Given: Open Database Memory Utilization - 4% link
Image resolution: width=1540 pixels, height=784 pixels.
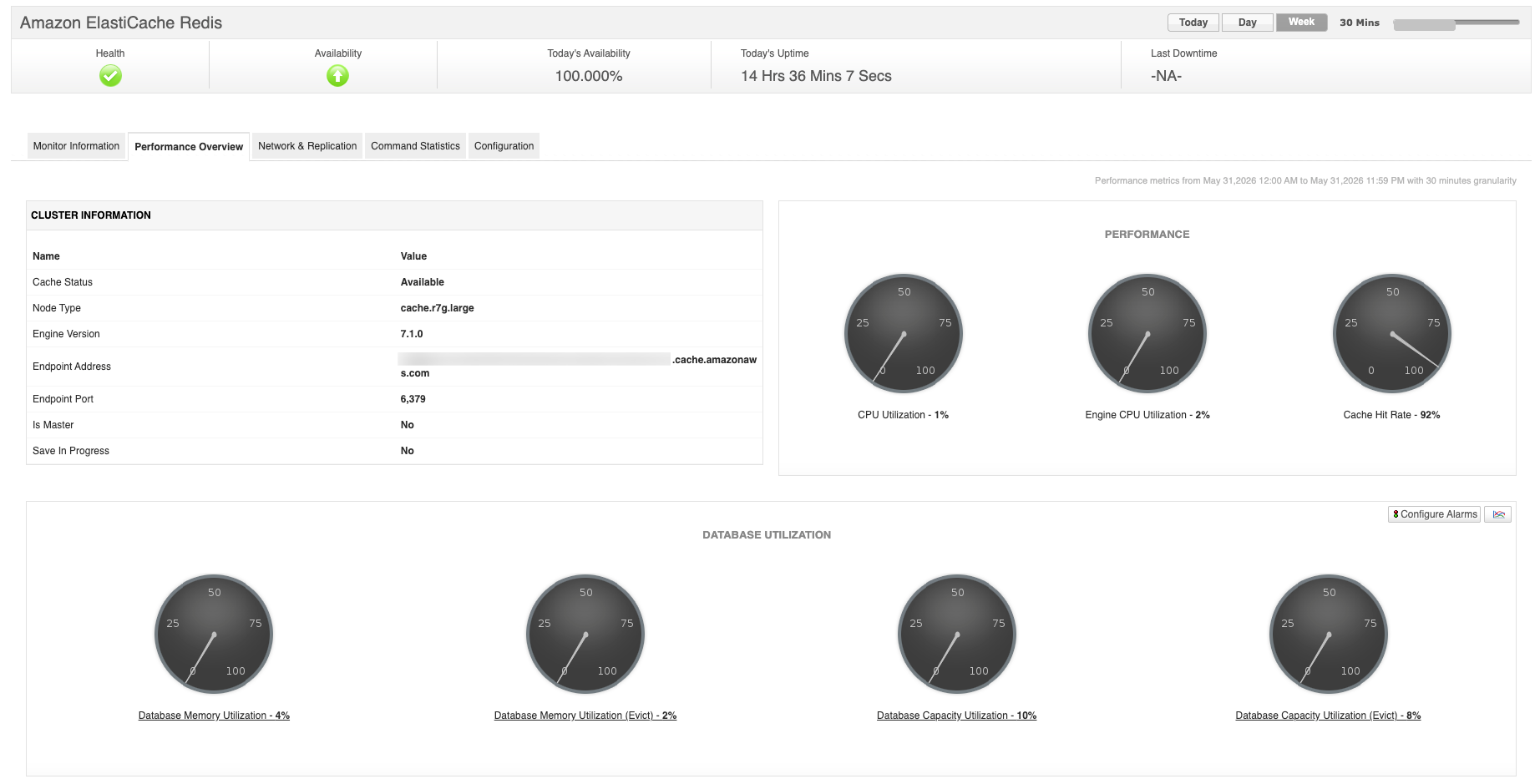Looking at the screenshot, I should click(x=214, y=716).
